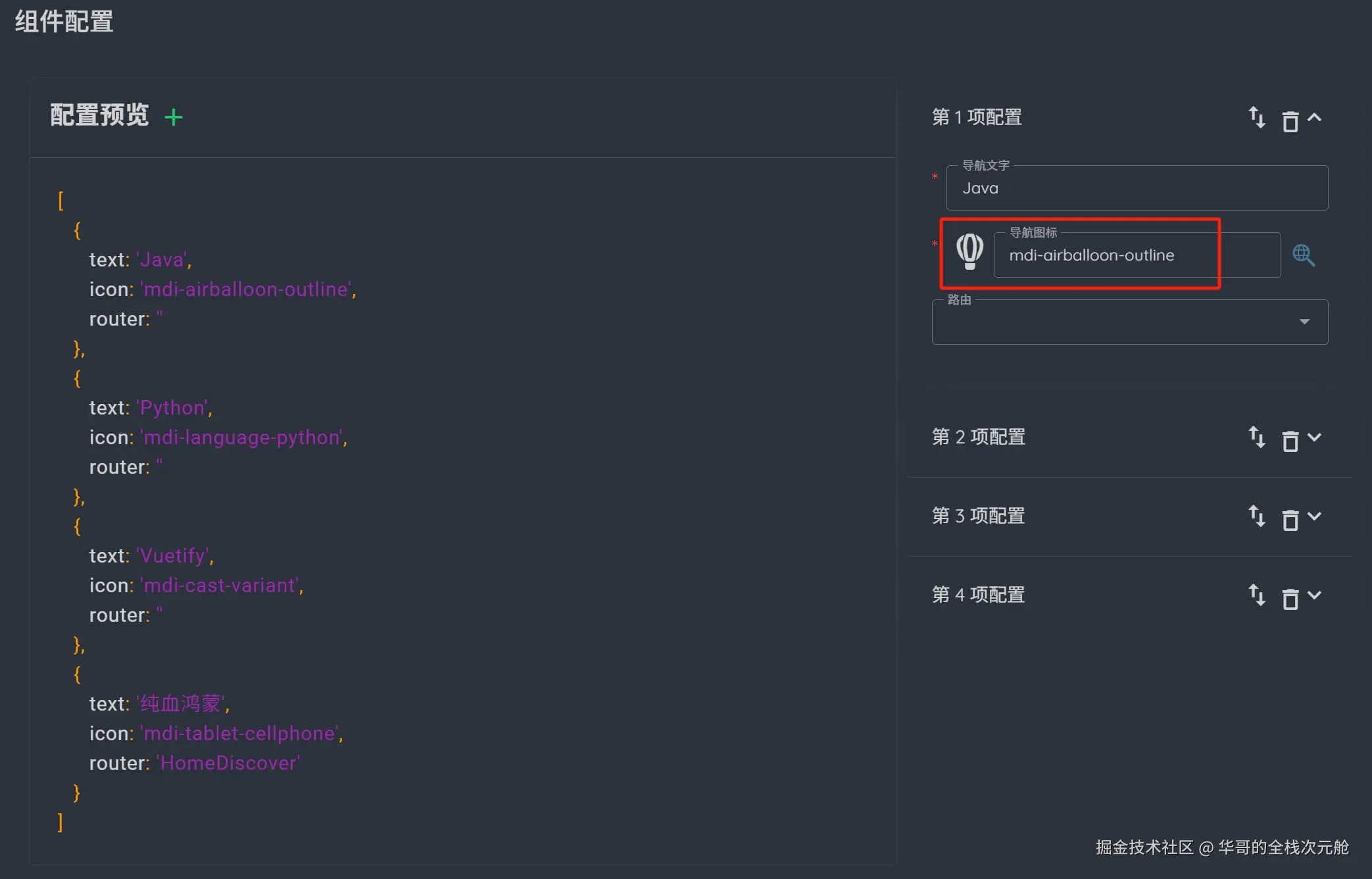
Task: Delete the 第 1 项配置 entry
Action: [x=1290, y=121]
